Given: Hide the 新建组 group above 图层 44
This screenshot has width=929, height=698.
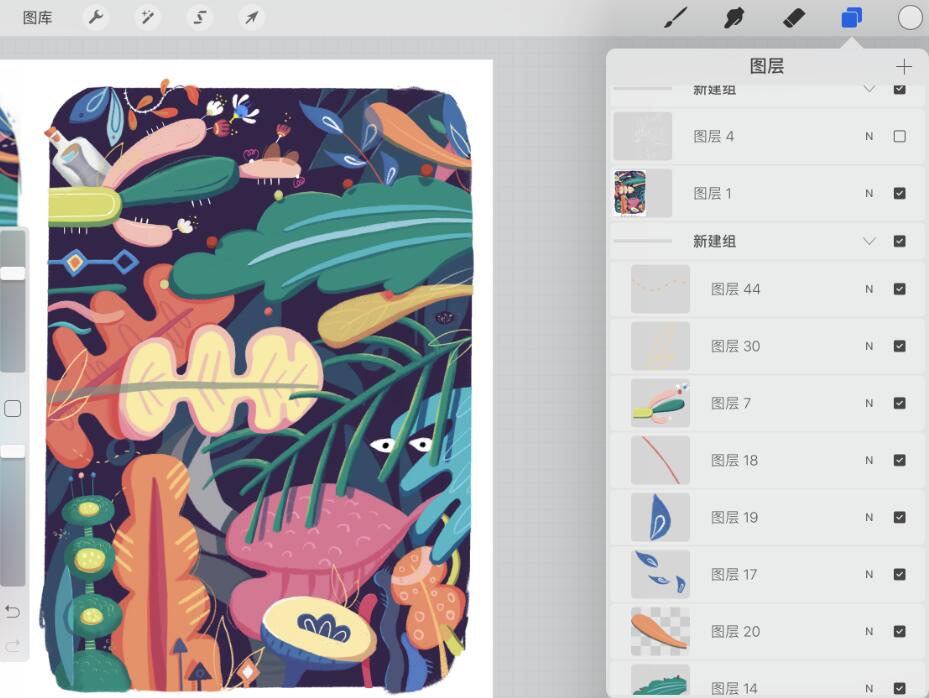Looking at the screenshot, I should [899, 241].
